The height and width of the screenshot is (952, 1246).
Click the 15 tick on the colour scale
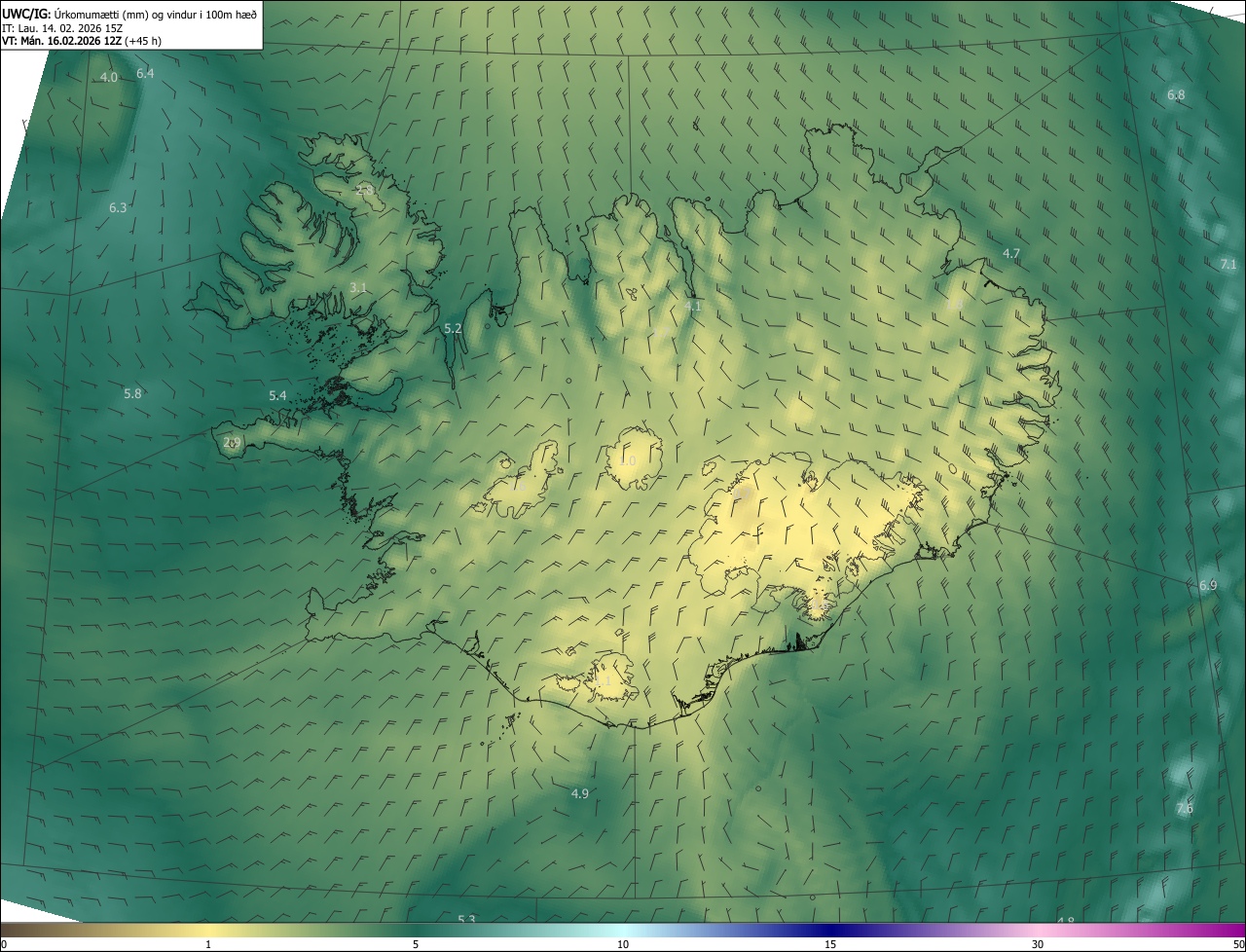tap(830, 944)
